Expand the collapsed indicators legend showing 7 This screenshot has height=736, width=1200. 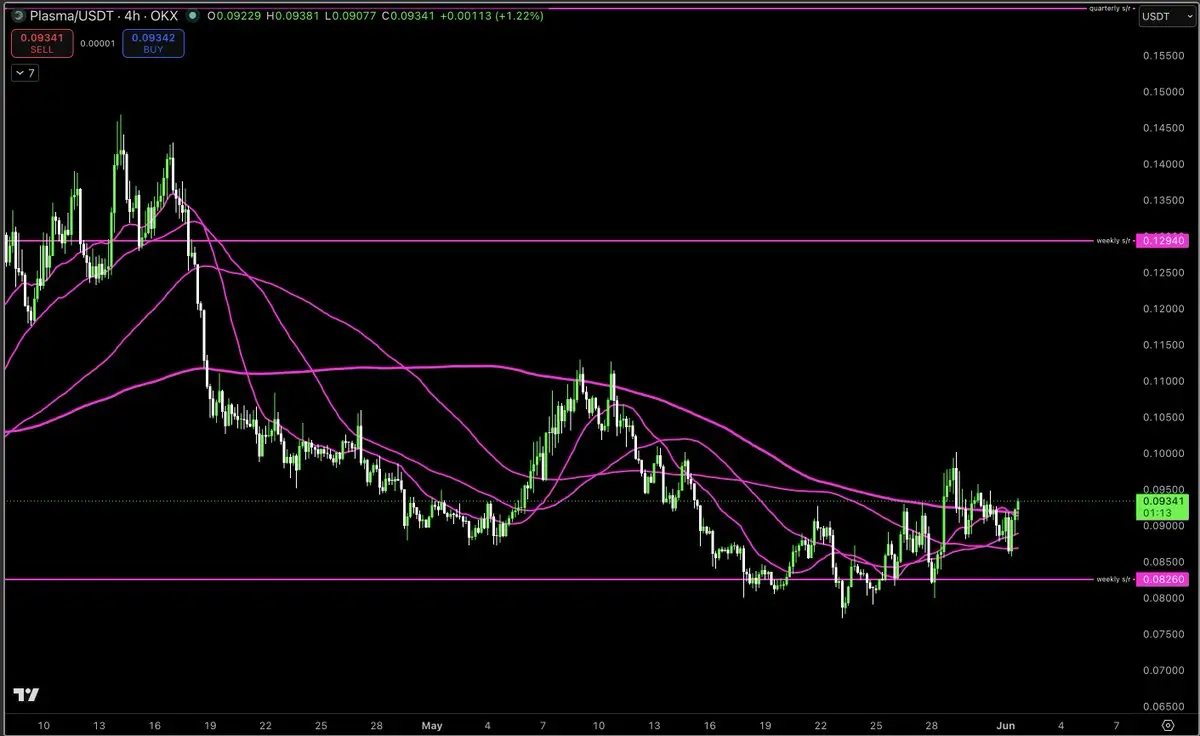click(25, 73)
